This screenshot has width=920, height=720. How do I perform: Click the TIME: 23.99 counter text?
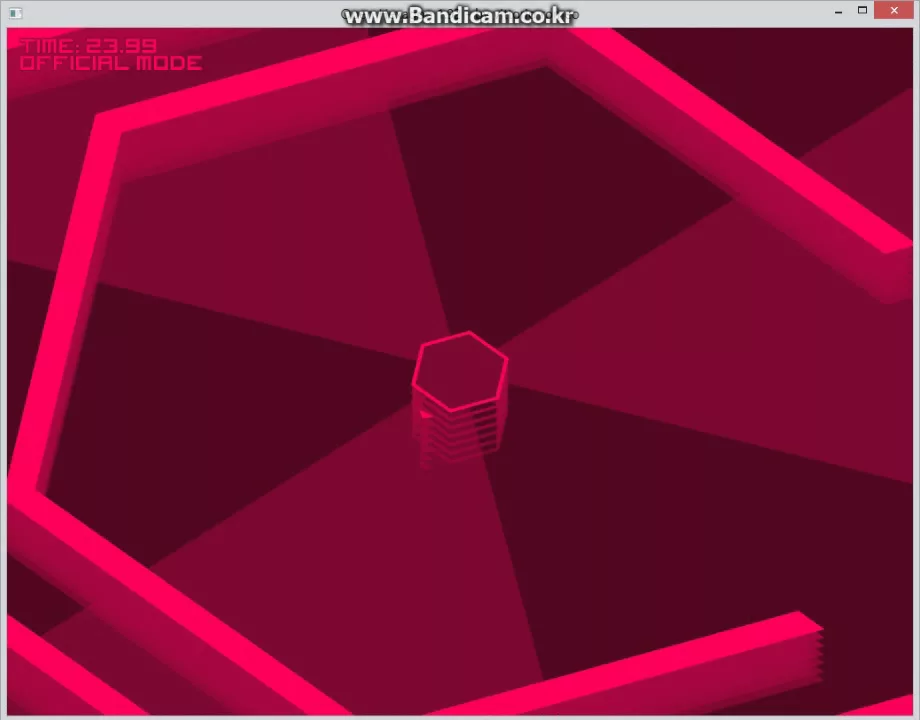click(88, 46)
